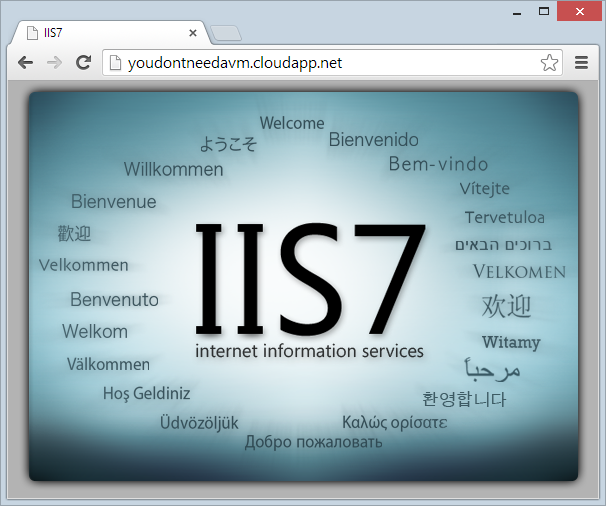606x506 pixels.
Task: Click the "Hoş Geldiniz" text
Action: point(146,394)
